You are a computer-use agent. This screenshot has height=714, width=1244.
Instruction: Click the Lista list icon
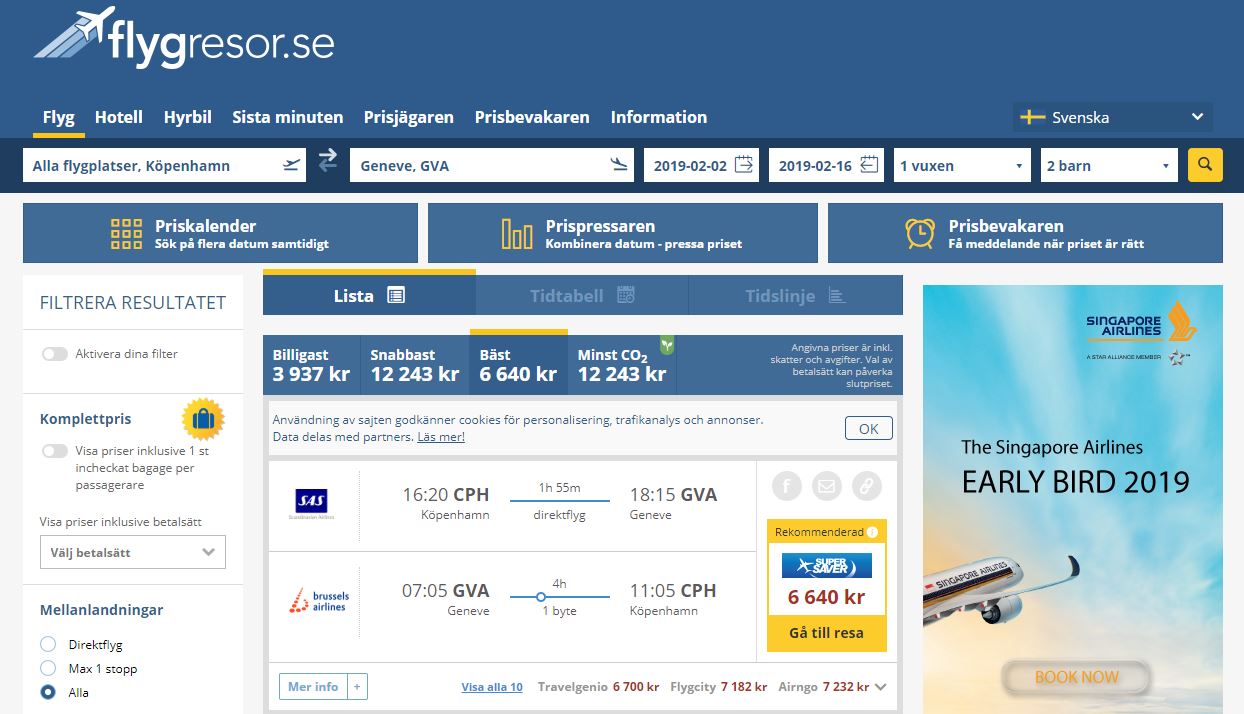point(395,295)
